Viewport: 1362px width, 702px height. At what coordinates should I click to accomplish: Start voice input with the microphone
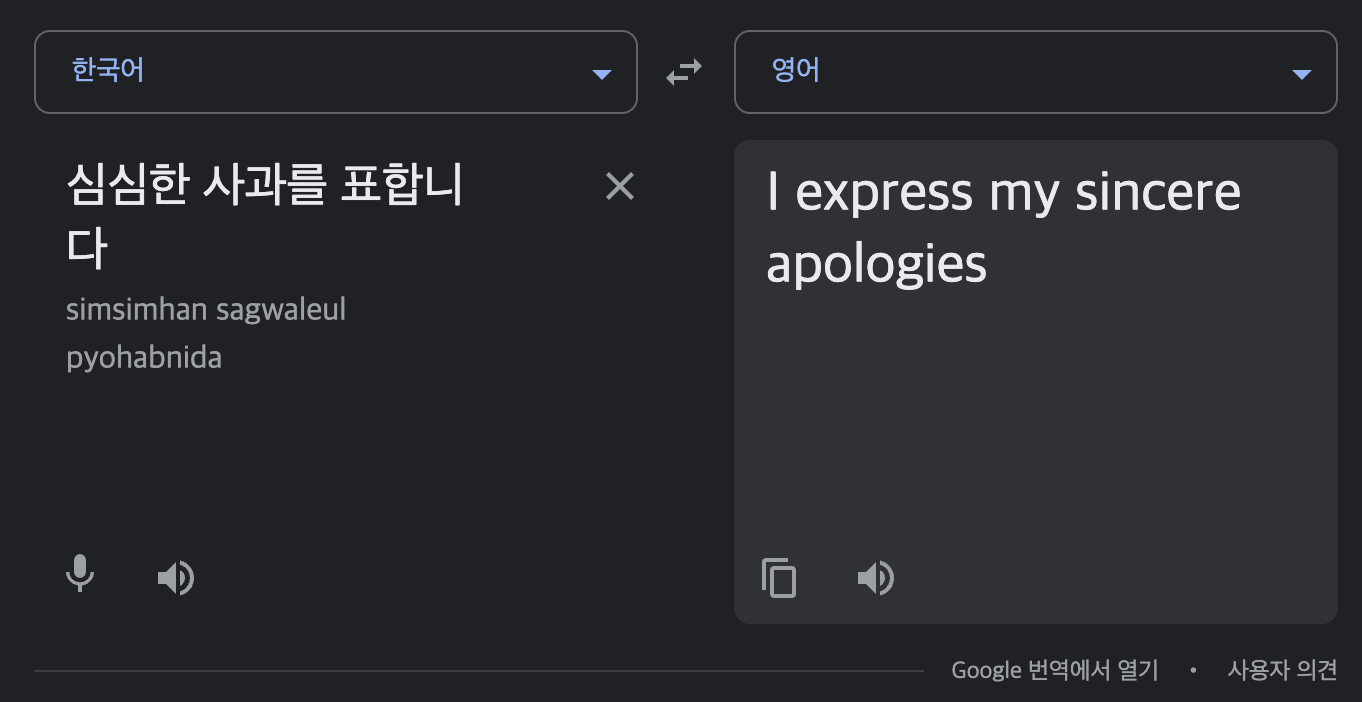click(x=79, y=574)
